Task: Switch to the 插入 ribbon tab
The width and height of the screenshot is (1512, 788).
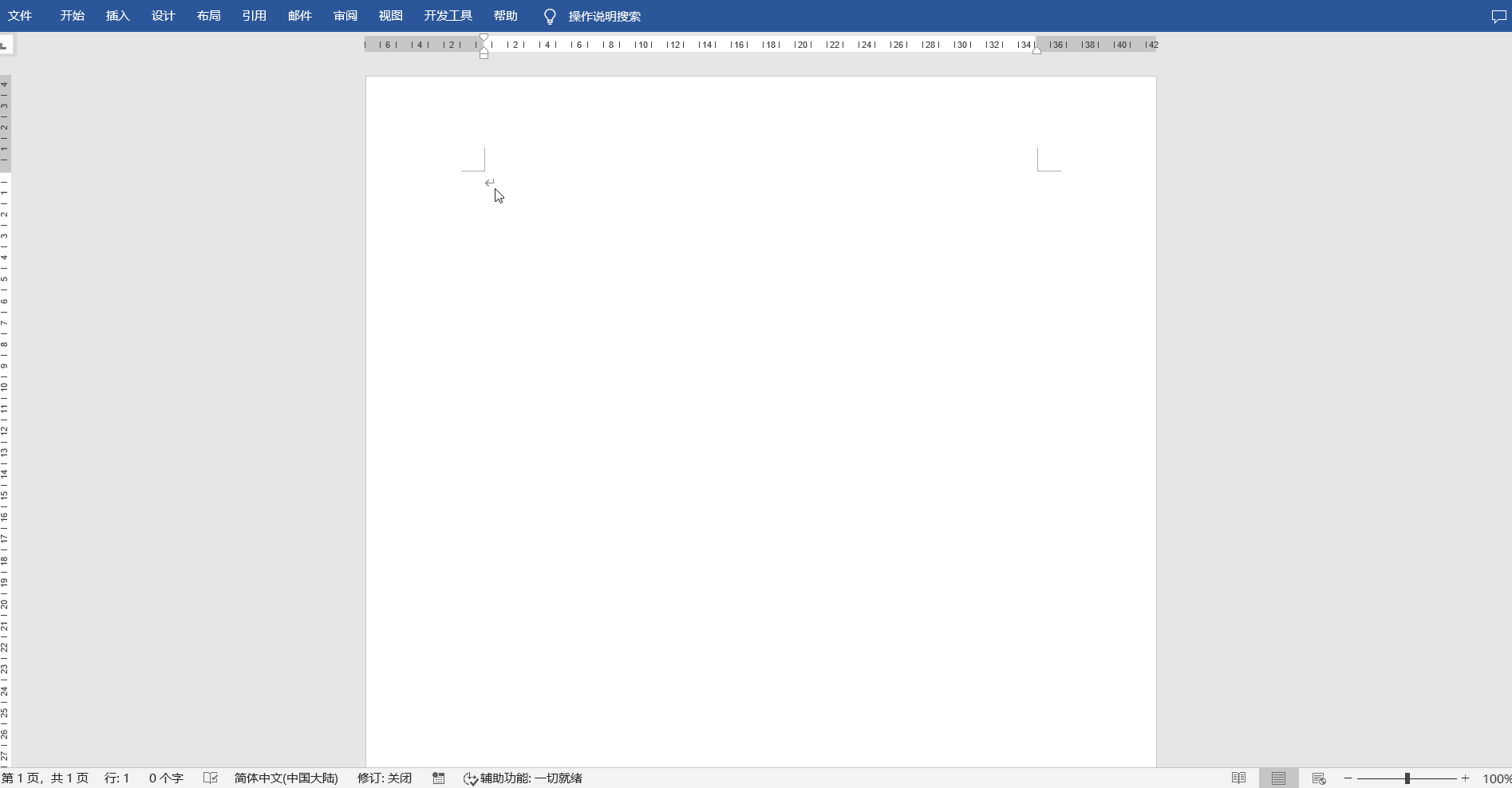Action: [117, 16]
